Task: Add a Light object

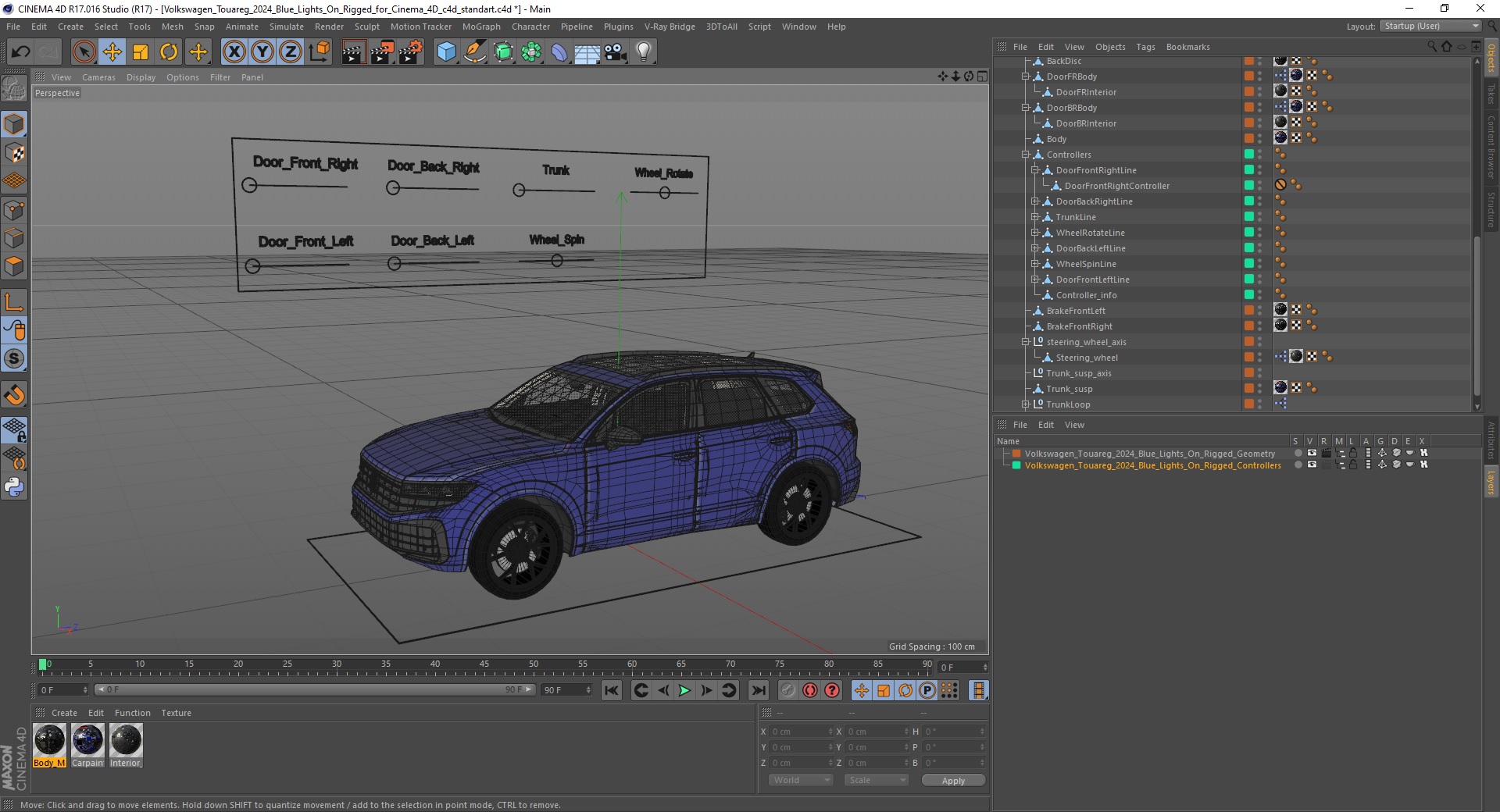Action: pos(644,52)
